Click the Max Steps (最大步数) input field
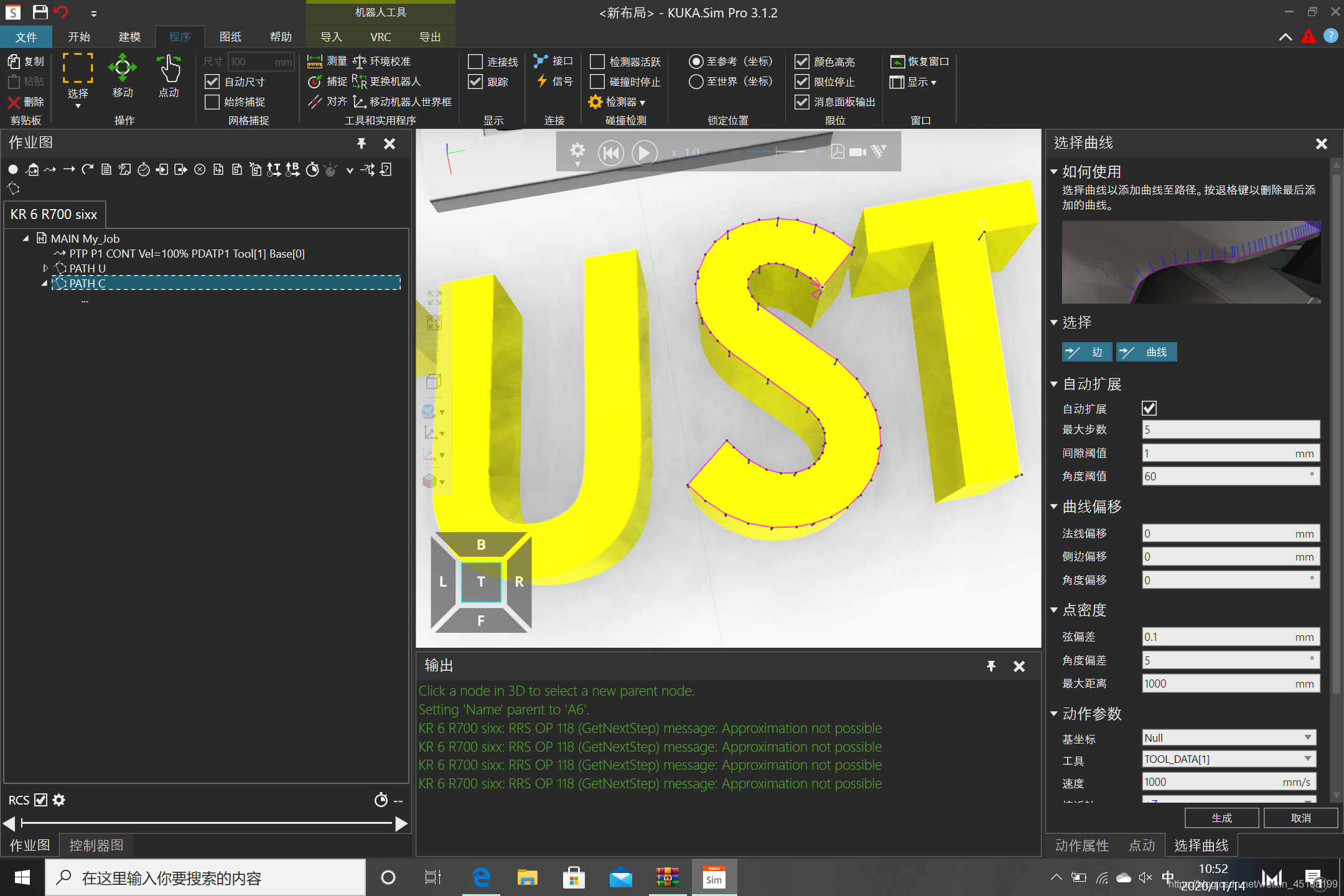Screen dimensions: 1344x896 [1230, 430]
